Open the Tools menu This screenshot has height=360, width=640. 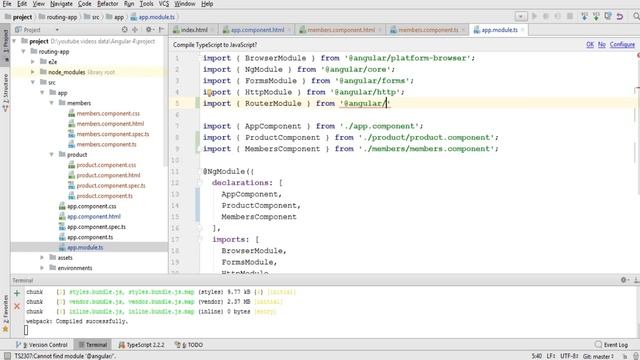tap(146, 4)
